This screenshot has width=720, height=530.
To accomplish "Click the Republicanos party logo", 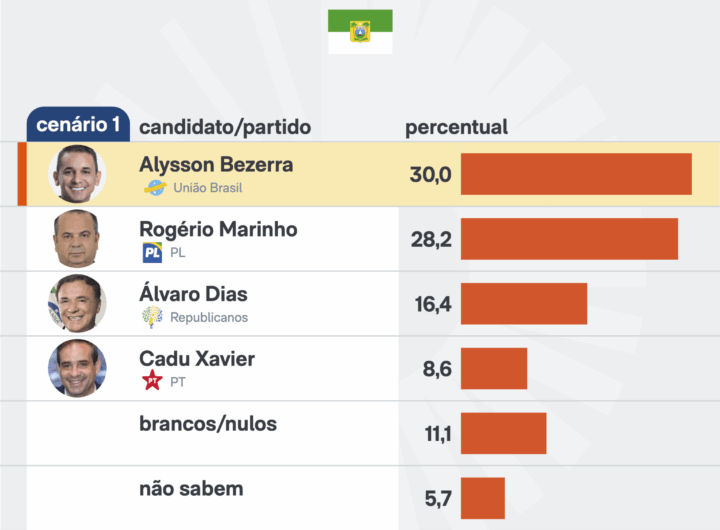I will (152, 318).
